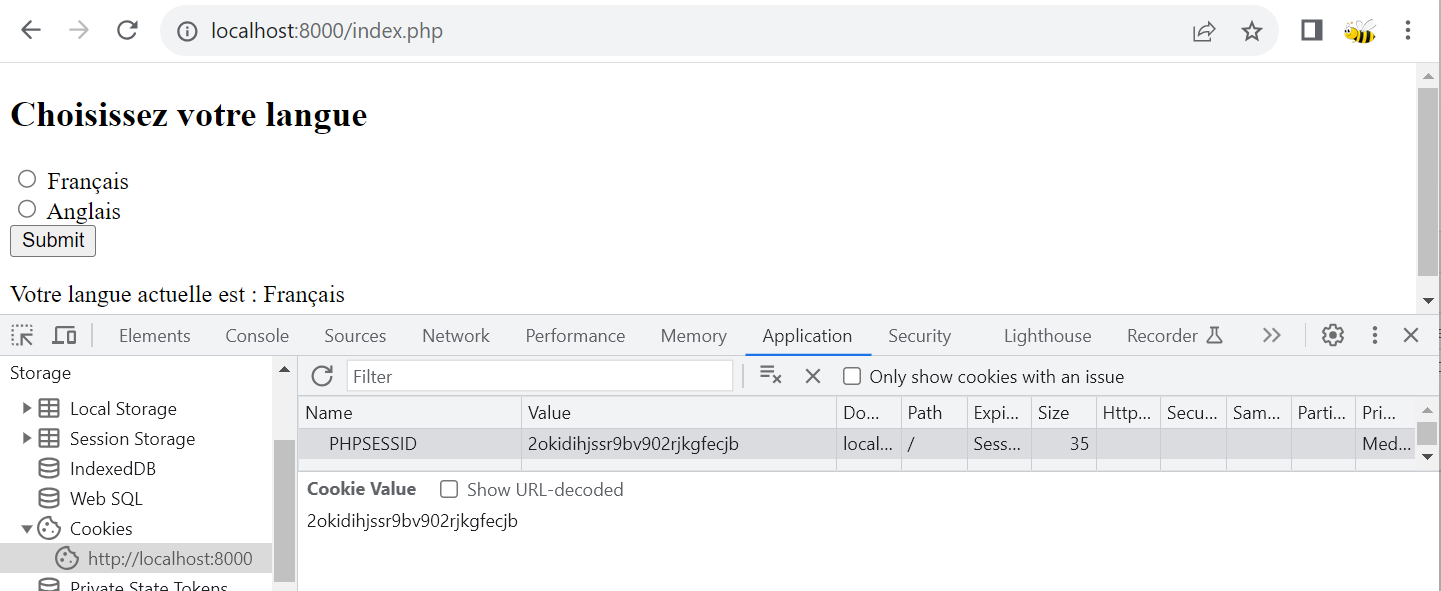Open DevTools settings gear
Image resolution: width=1441 pixels, height=591 pixels.
(1332, 336)
